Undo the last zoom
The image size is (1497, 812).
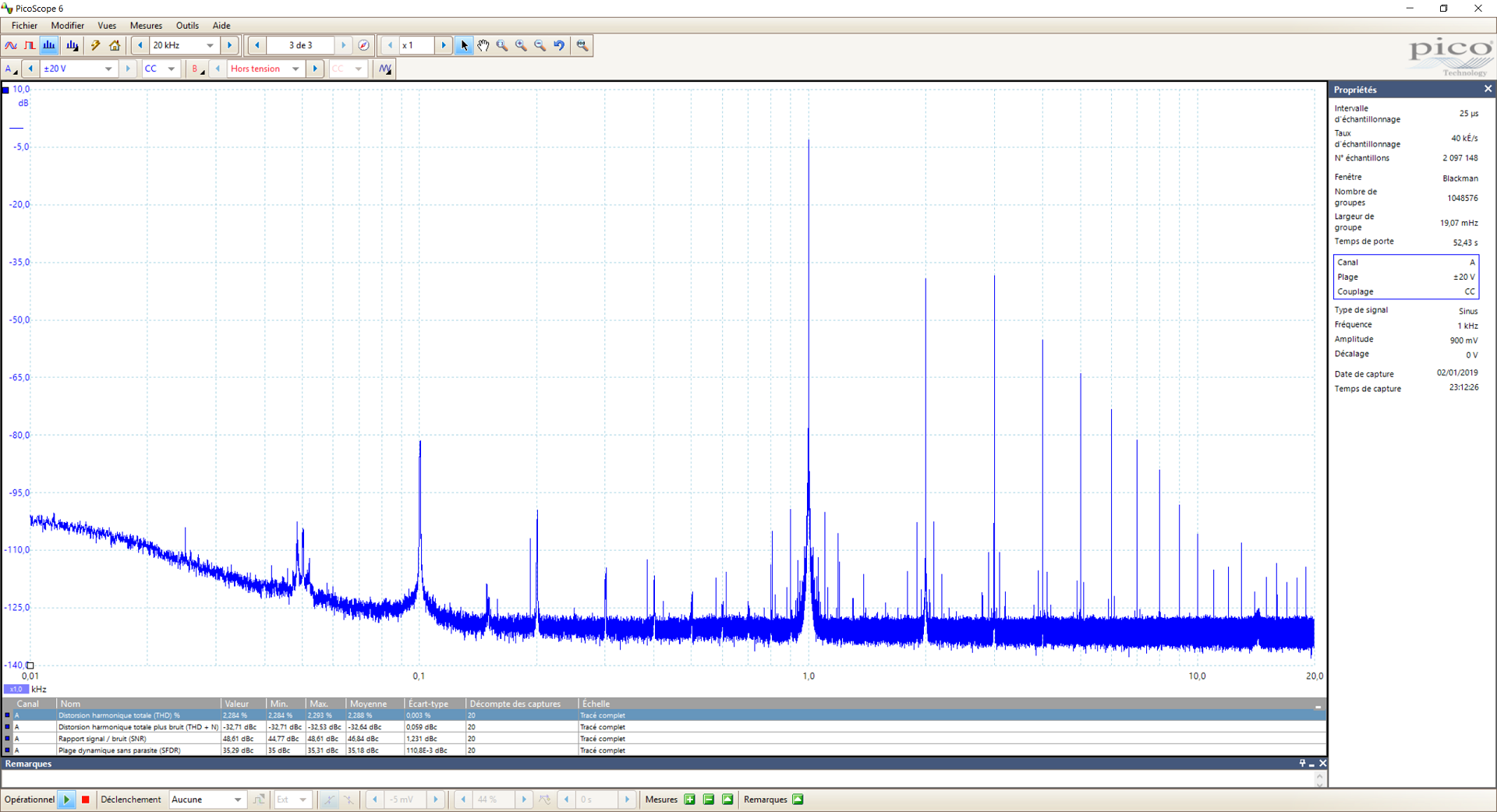pos(559,45)
